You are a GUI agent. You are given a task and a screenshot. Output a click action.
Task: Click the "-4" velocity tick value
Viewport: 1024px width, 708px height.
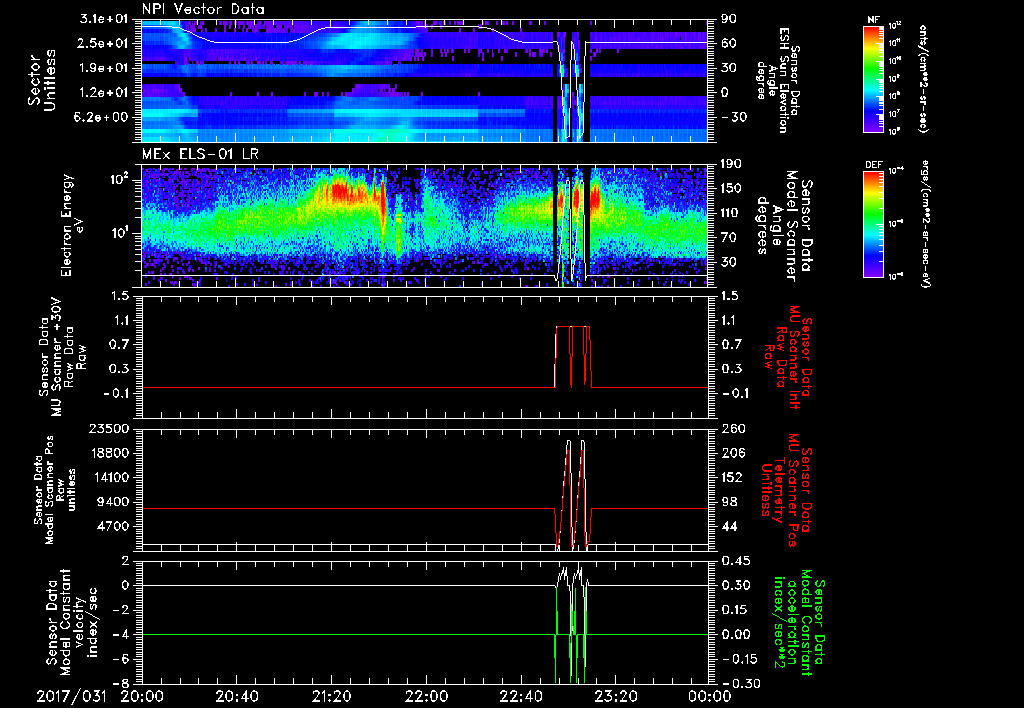pyautogui.click(x=121, y=635)
